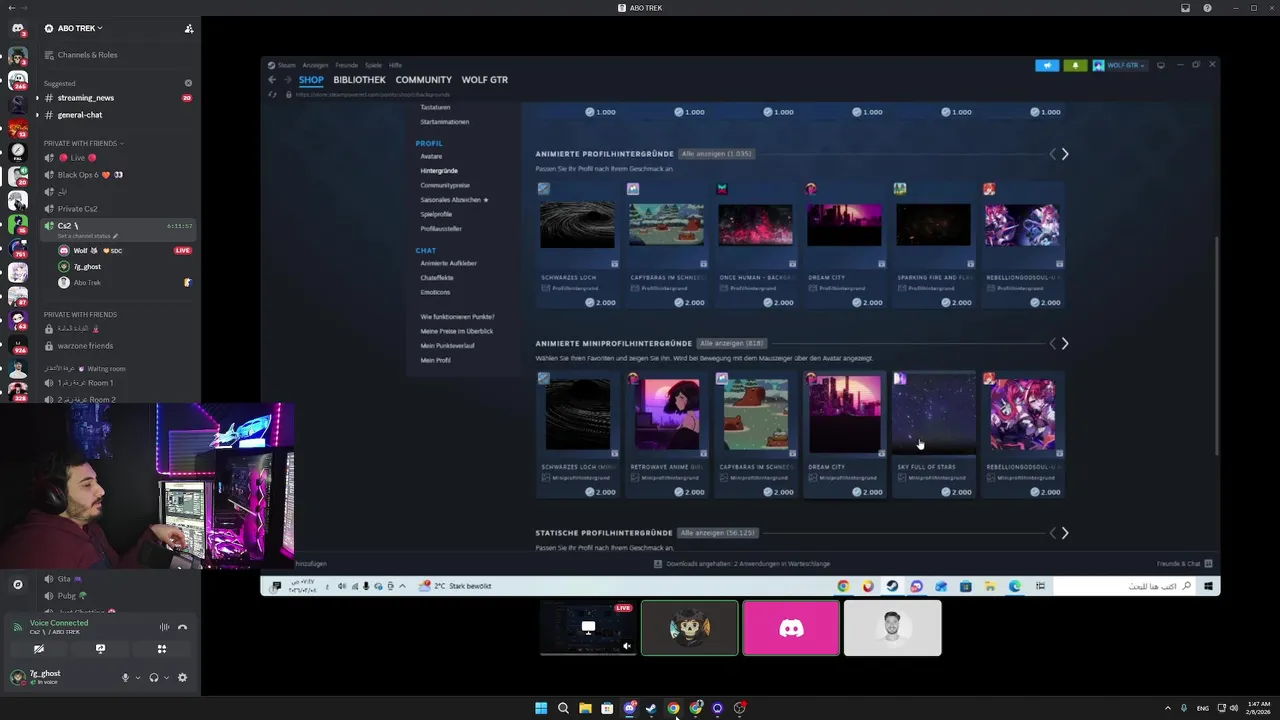Unmute the stream via its speaker icon
Screen dimensions: 1280x720
coord(627,646)
